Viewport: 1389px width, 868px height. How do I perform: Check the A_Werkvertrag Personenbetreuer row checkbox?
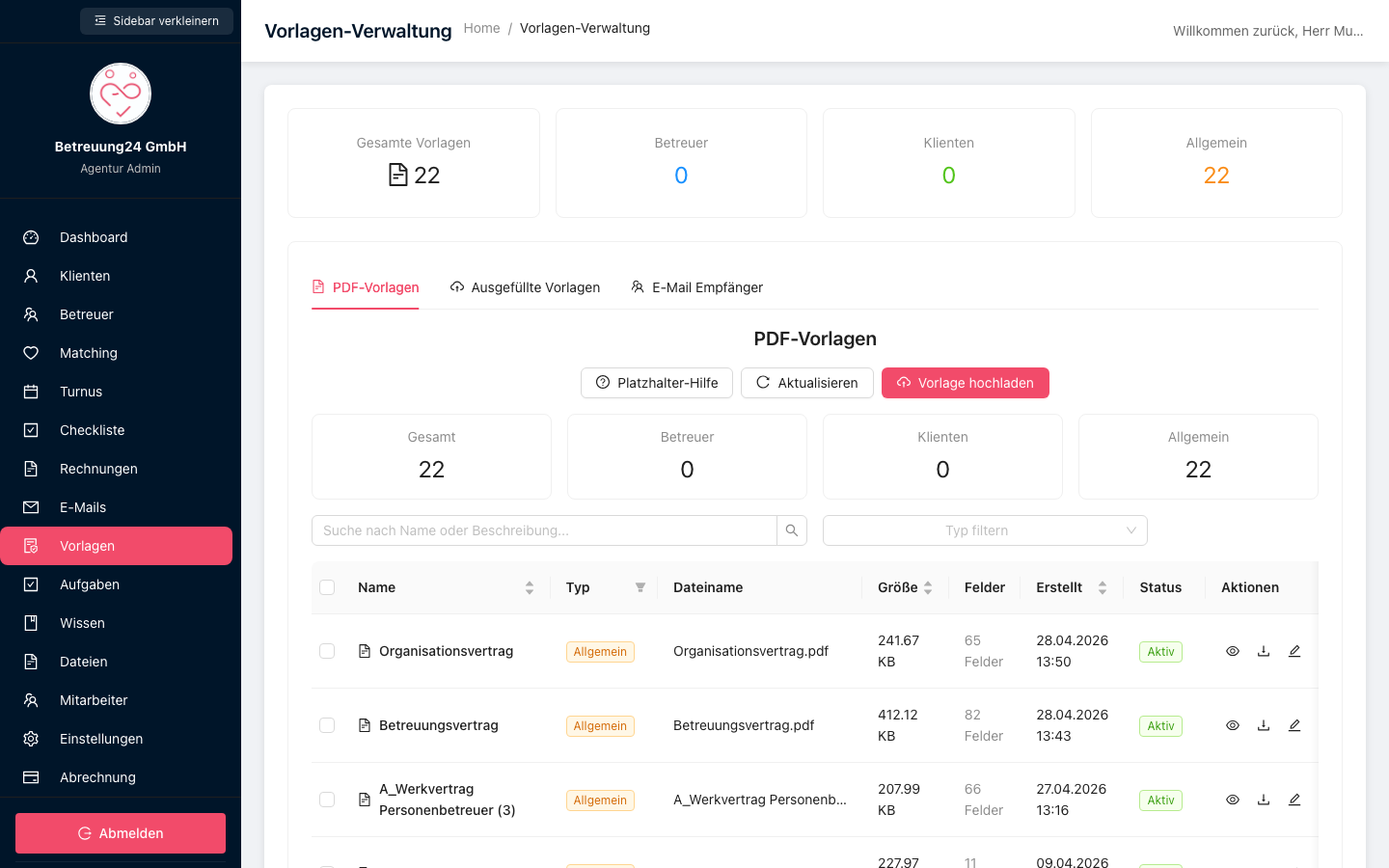click(x=327, y=800)
